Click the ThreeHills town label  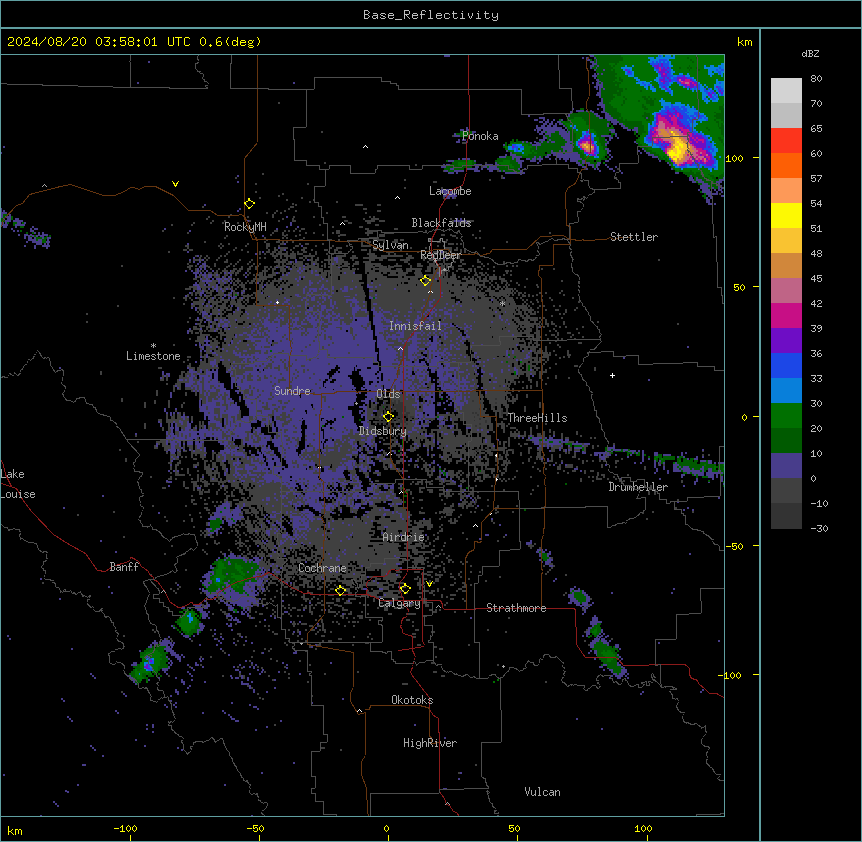537,418
